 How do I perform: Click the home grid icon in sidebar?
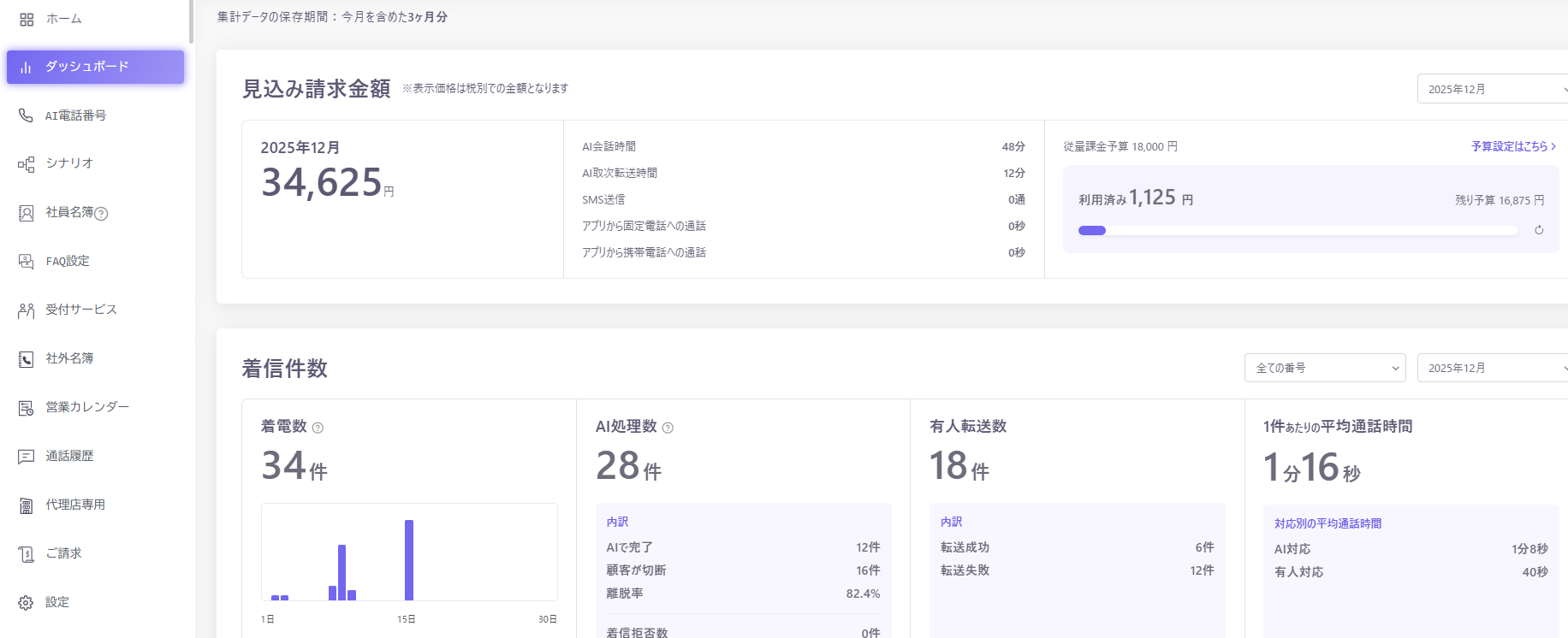pos(27,19)
